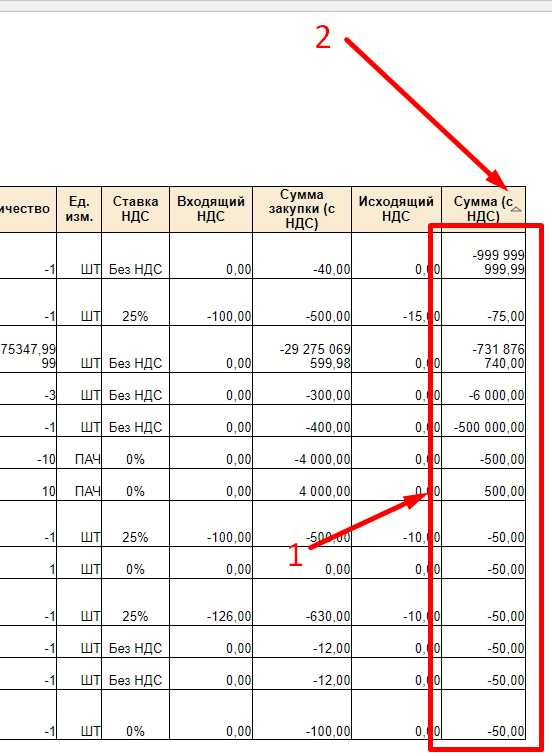Click the -6 000,00 sum cell
The image size is (552, 756).
tap(484, 389)
